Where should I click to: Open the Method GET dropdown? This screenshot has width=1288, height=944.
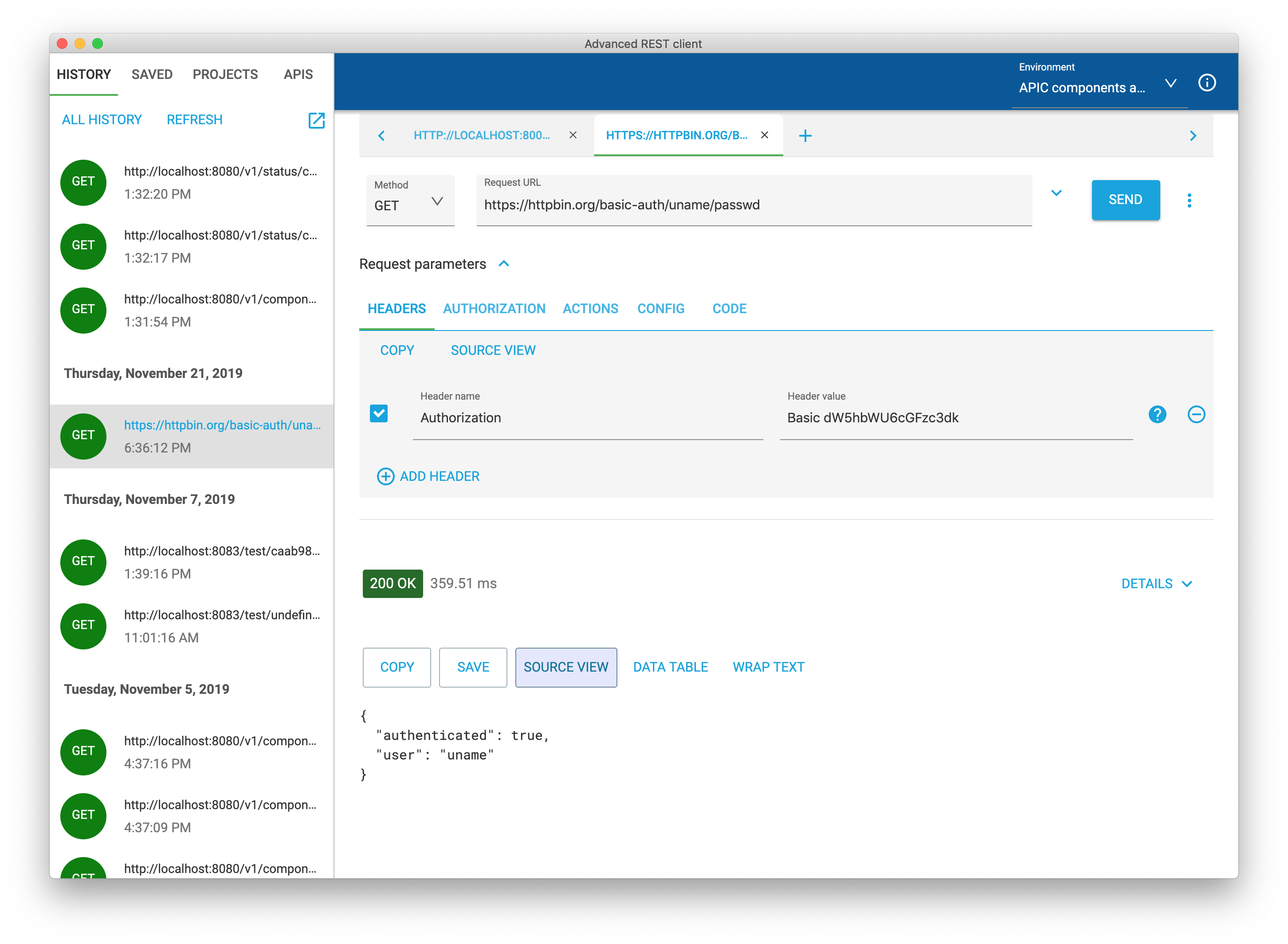[409, 201]
